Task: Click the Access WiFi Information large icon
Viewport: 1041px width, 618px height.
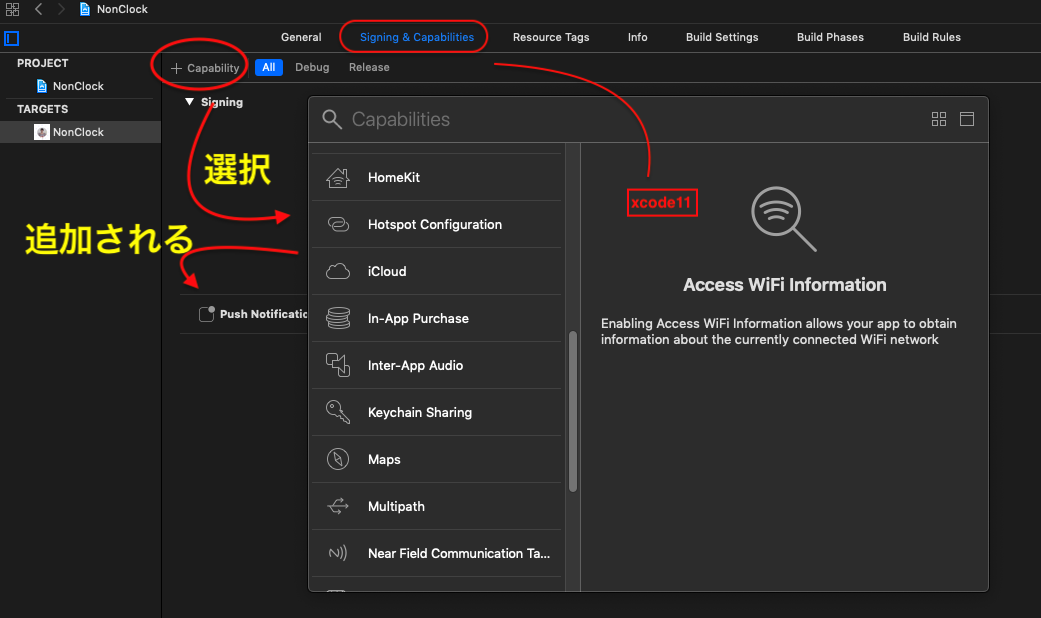Action: tap(783, 219)
